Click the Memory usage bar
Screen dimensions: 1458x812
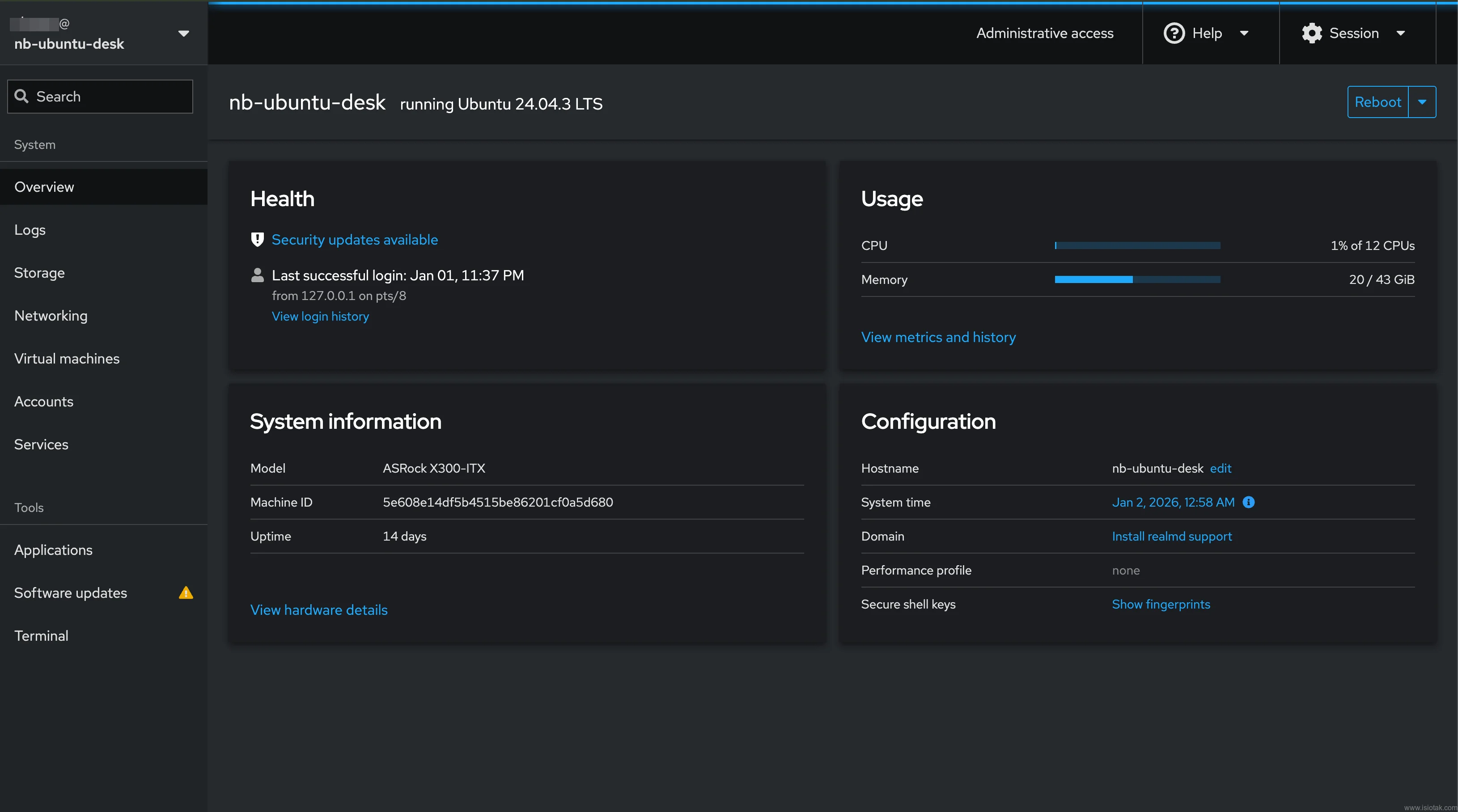click(1138, 279)
